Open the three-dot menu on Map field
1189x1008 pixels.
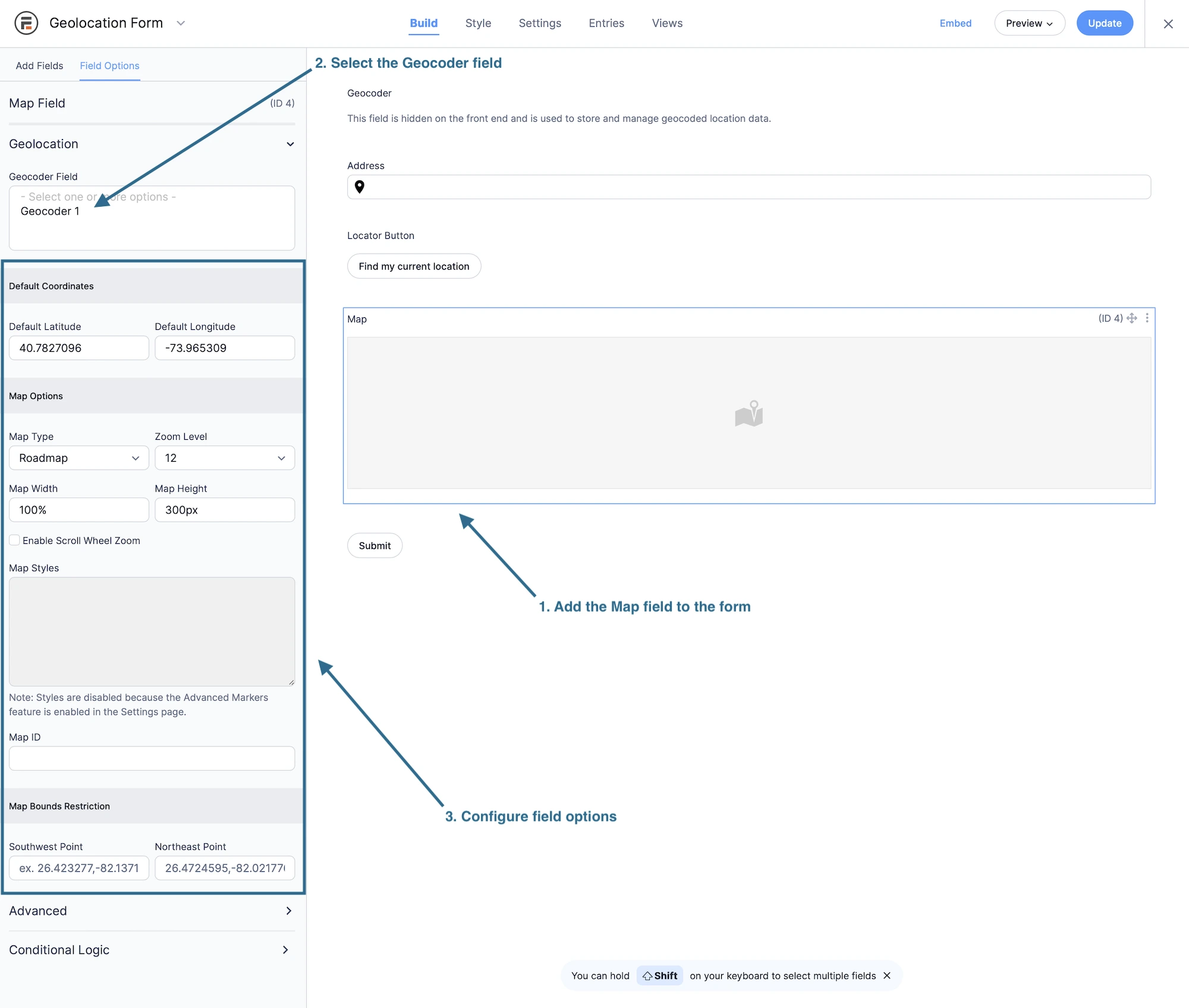(1147, 318)
